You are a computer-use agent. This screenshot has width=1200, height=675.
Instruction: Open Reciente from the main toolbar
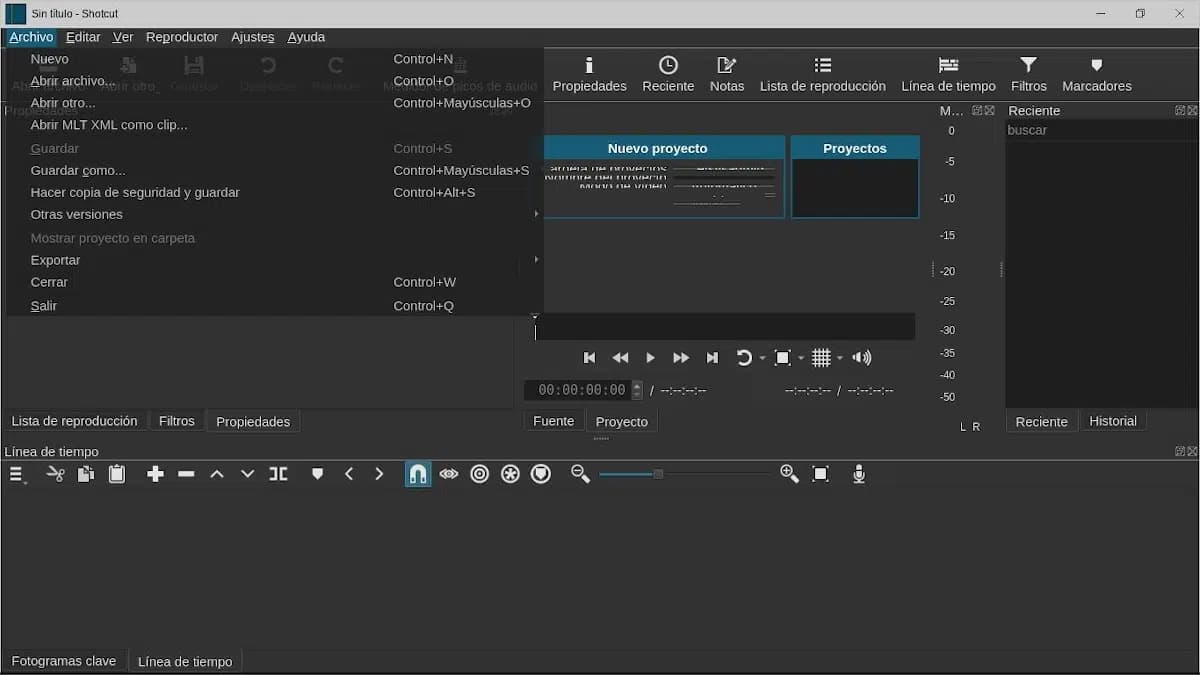668,75
